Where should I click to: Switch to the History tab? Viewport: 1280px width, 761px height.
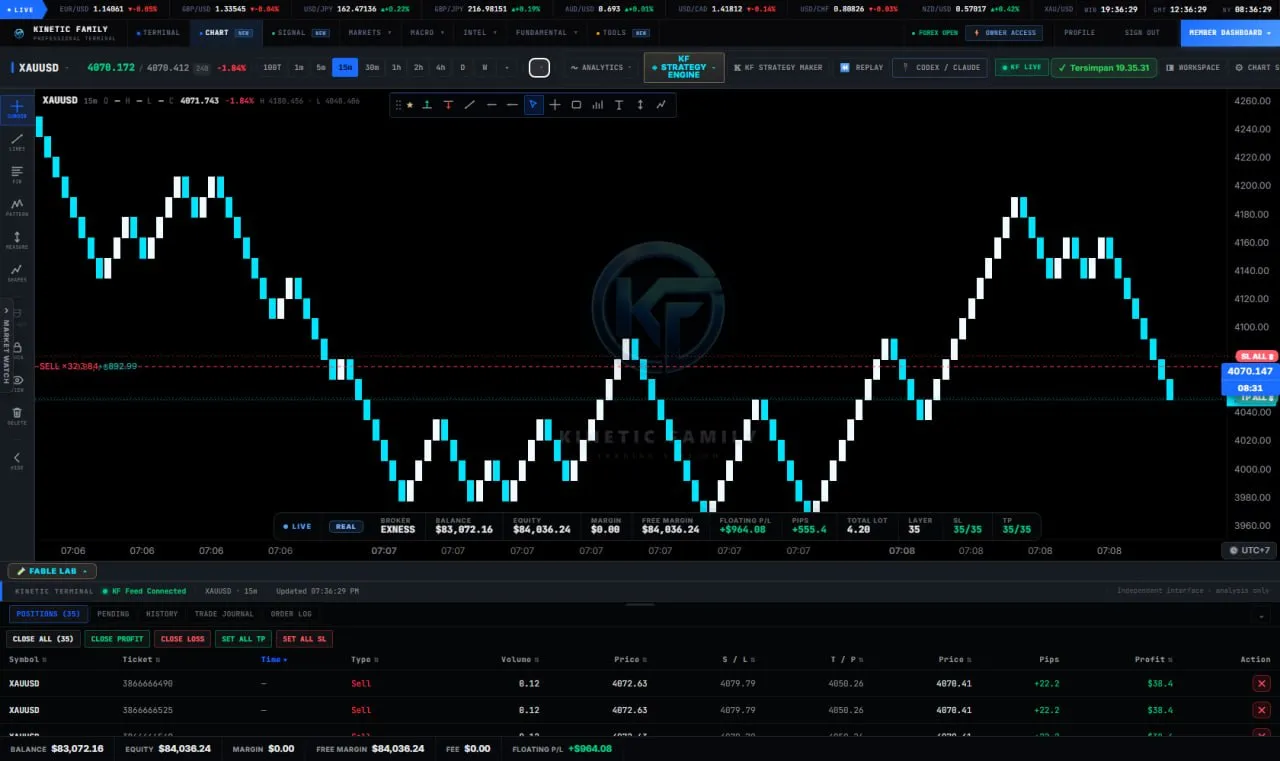162,614
